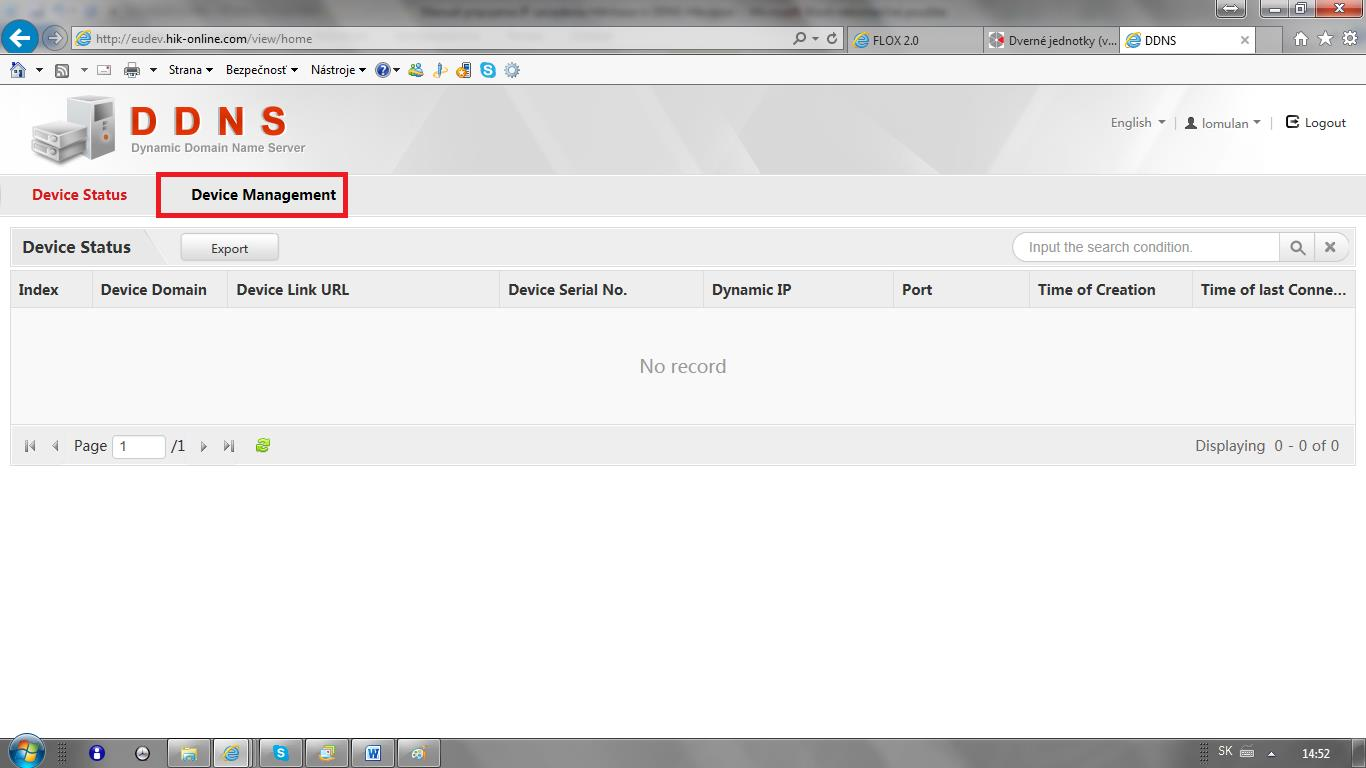Image resolution: width=1366 pixels, height=768 pixels.
Task: Click the Time of last Connection header
Action: pos(1274,290)
